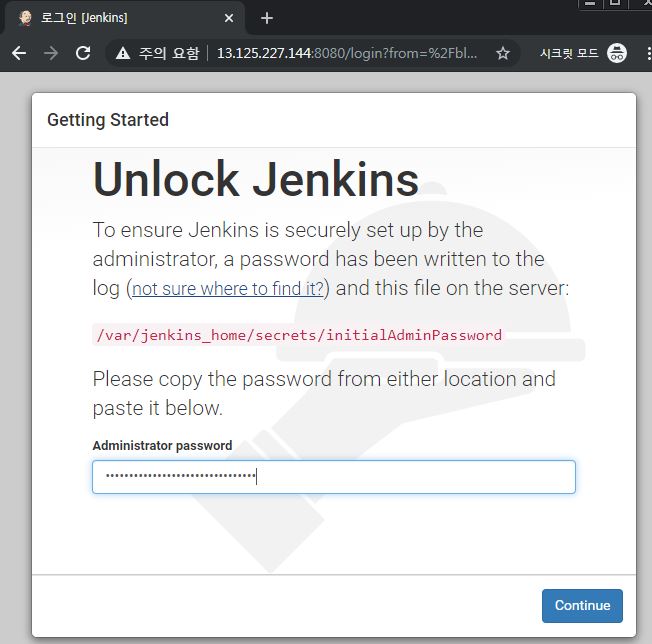Click the address bar URL
652x644 pixels.
(347, 53)
